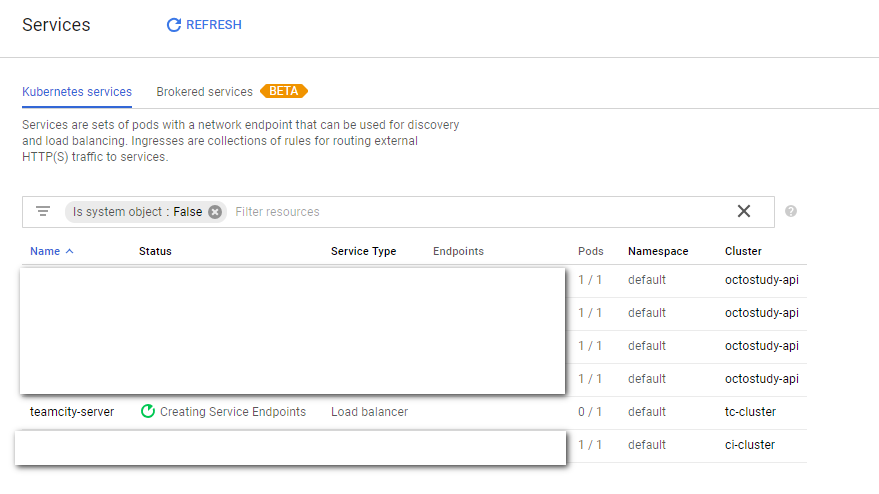Open the teamcity-server service
This screenshot has height=494, width=879.
[72, 412]
